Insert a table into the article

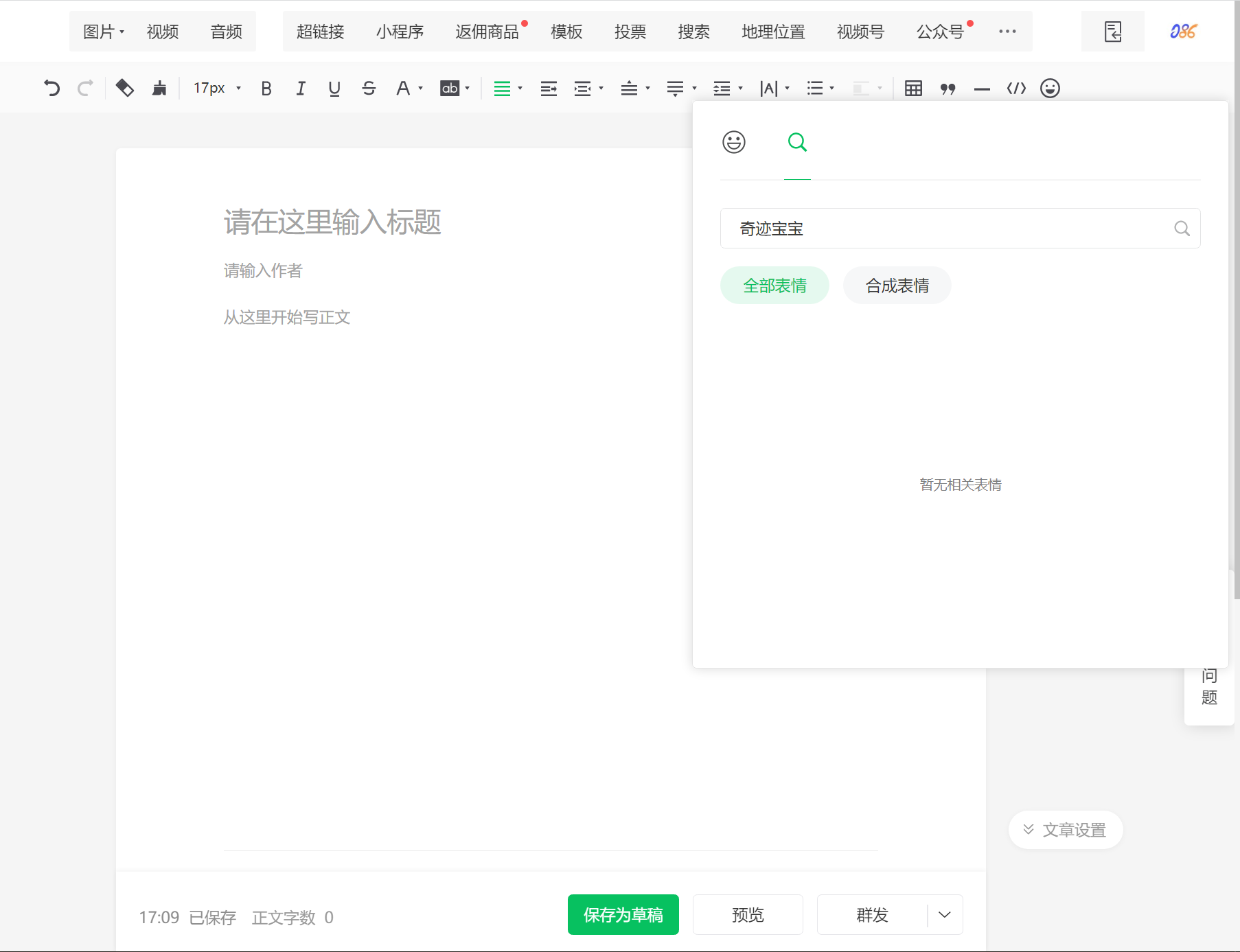point(913,88)
